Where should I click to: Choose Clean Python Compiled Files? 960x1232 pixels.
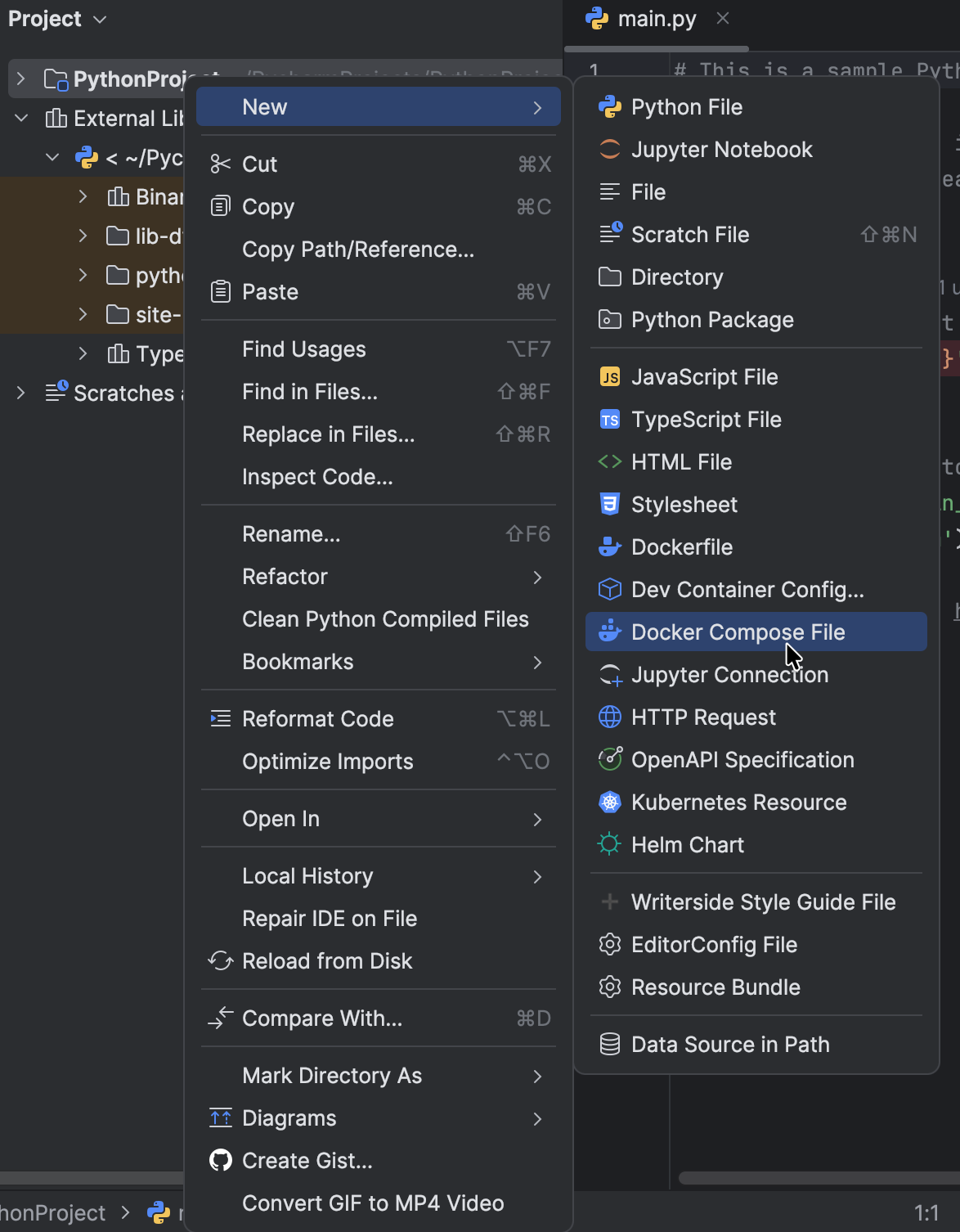coord(379,619)
